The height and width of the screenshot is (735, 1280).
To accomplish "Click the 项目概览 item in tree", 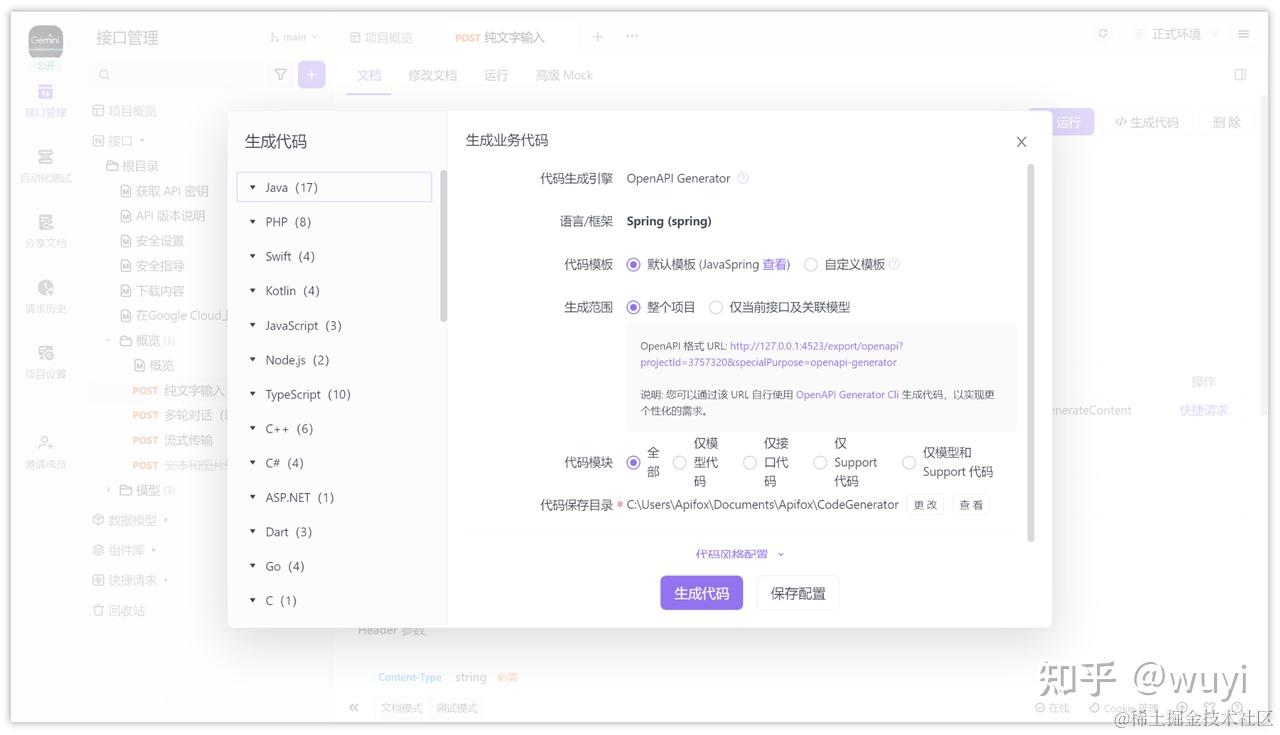I will [x=124, y=111].
